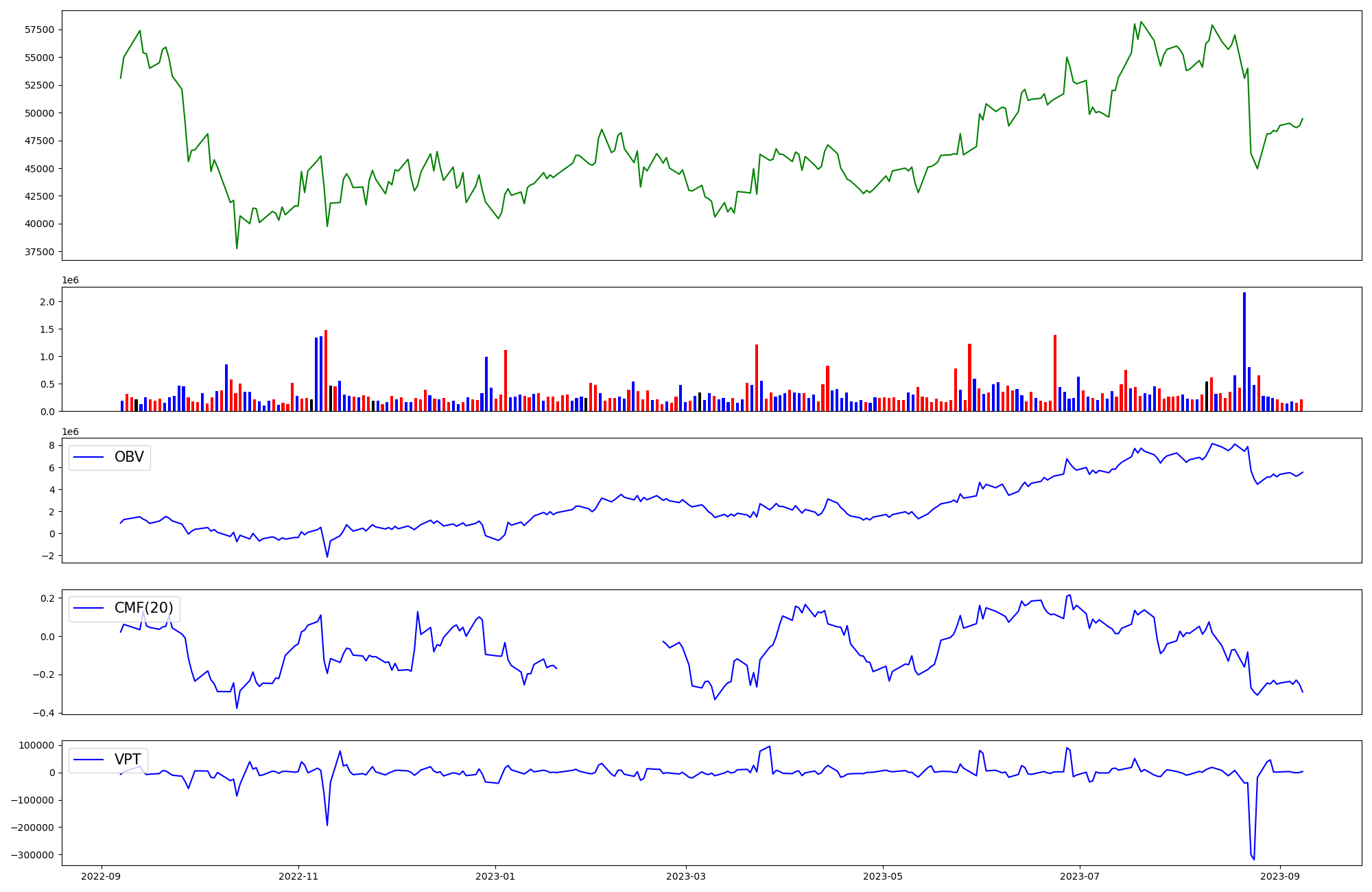Click the 2023-03 x-axis date label
Viewport: 1372px width, 892px height.
coord(685,876)
